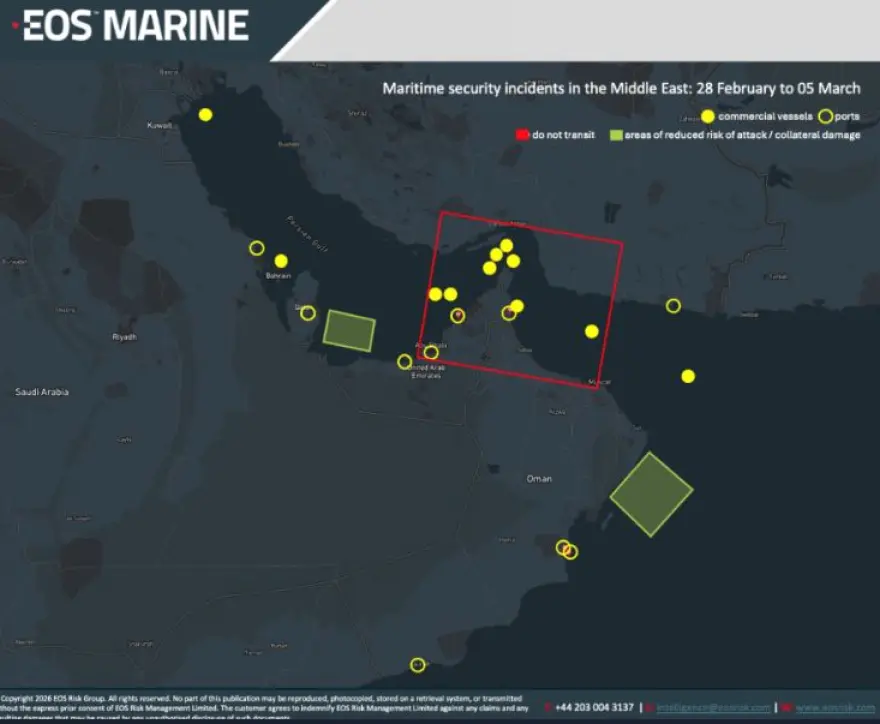The image size is (880, 724).
Task: Click the yellow commercial vessels legend dot
Action: (x=708, y=116)
